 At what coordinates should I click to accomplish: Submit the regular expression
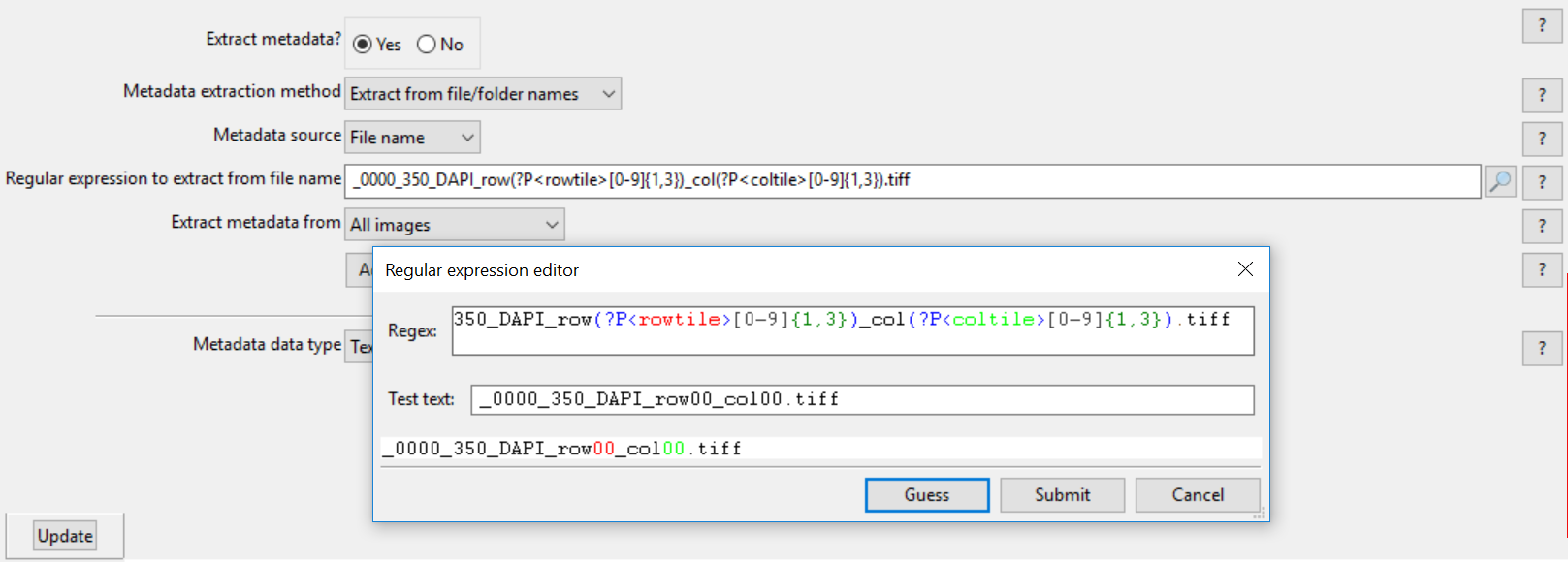(1062, 495)
